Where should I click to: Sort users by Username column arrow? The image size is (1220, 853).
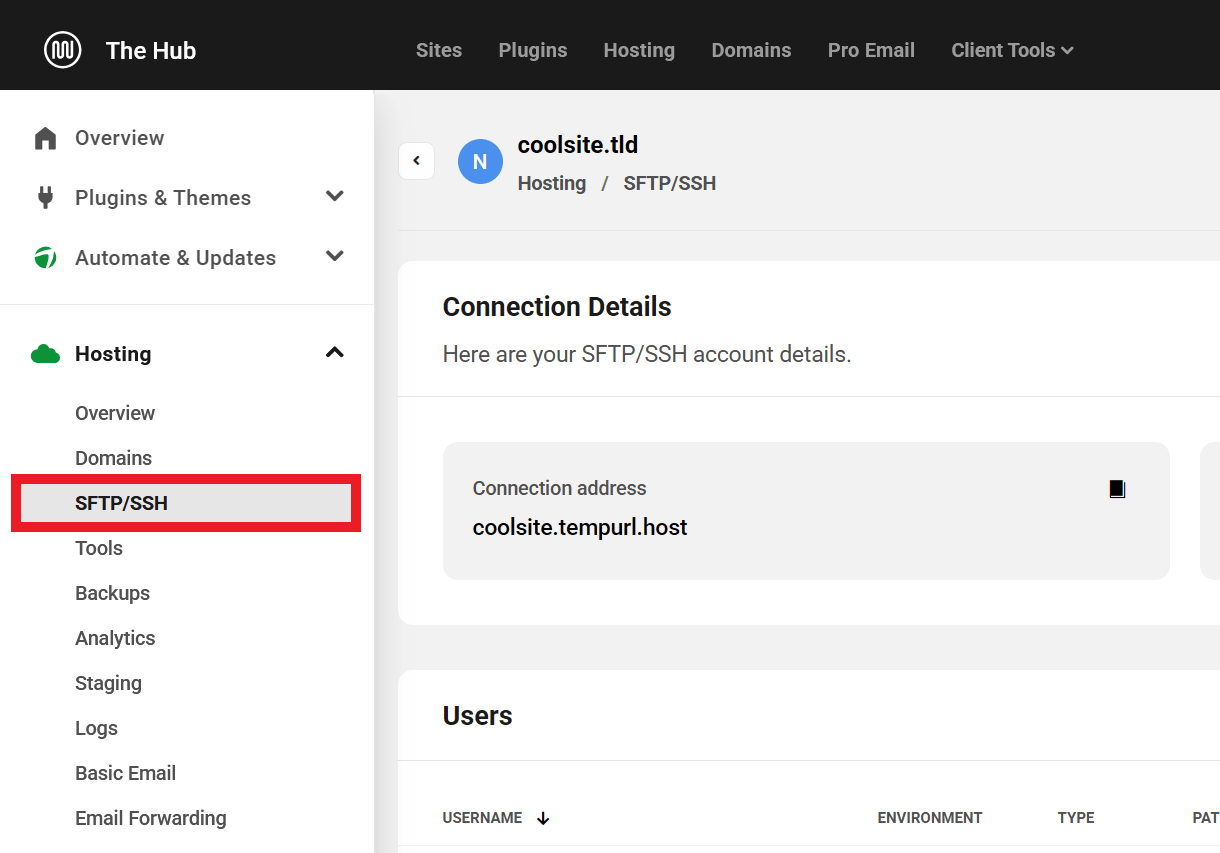[x=543, y=818]
